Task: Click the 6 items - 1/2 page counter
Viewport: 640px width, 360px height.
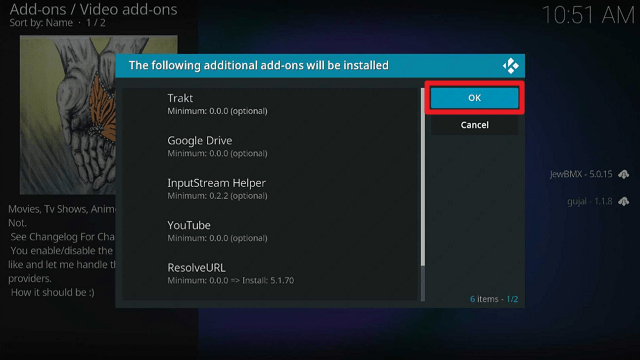Action: tap(494, 299)
